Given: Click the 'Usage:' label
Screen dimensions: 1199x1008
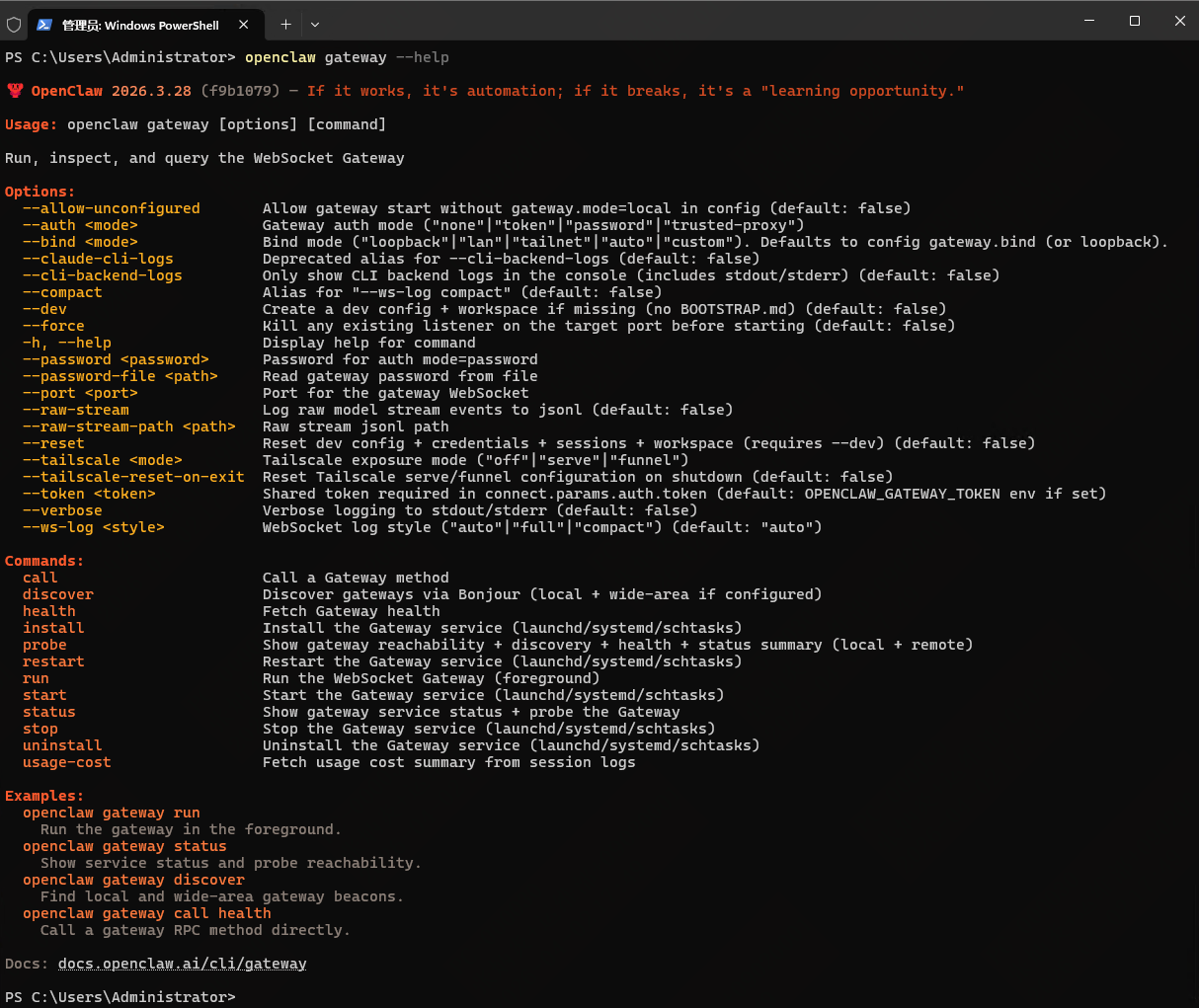Looking at the screenshot, I should [32, 124].
